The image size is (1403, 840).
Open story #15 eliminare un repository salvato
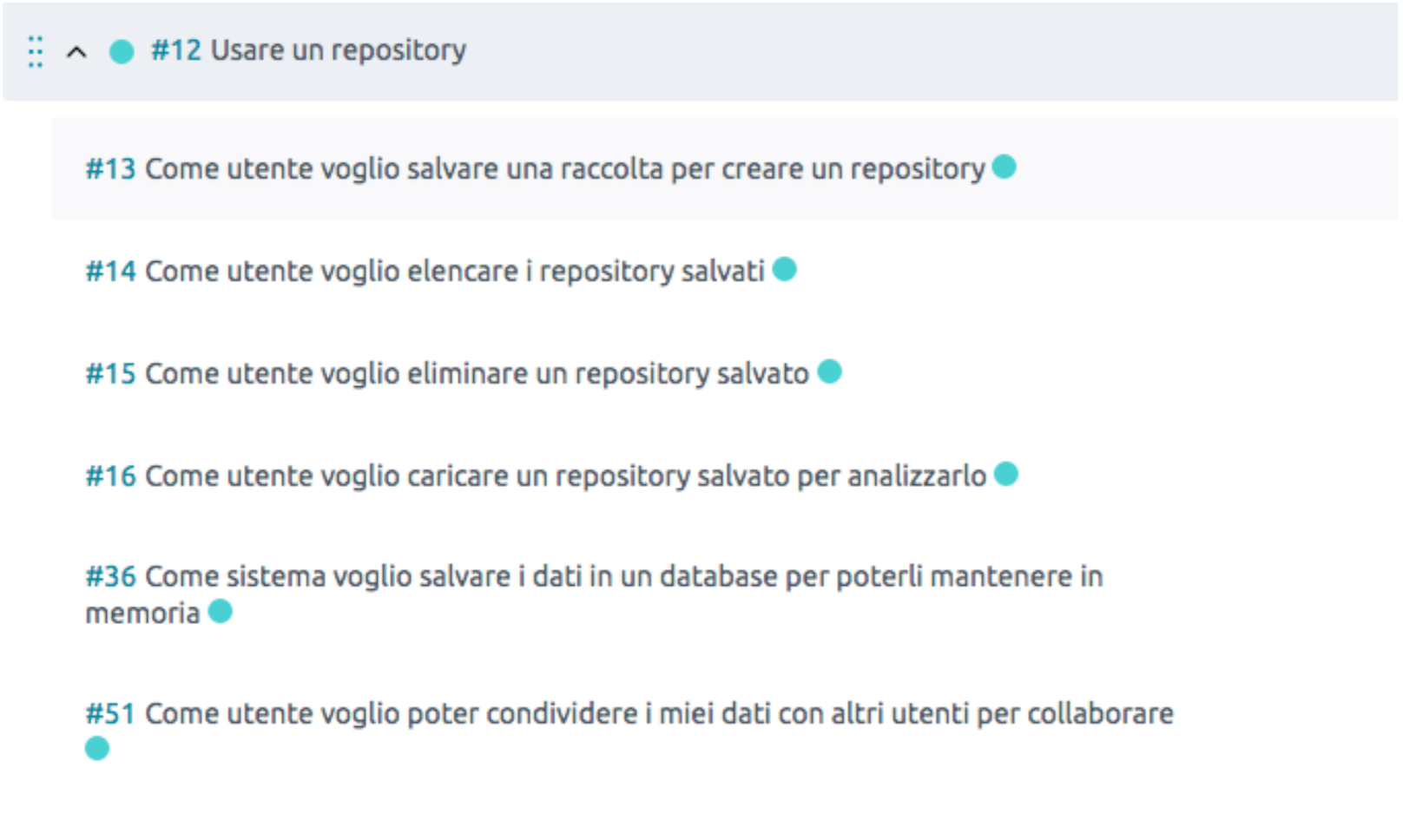point(477,373)
